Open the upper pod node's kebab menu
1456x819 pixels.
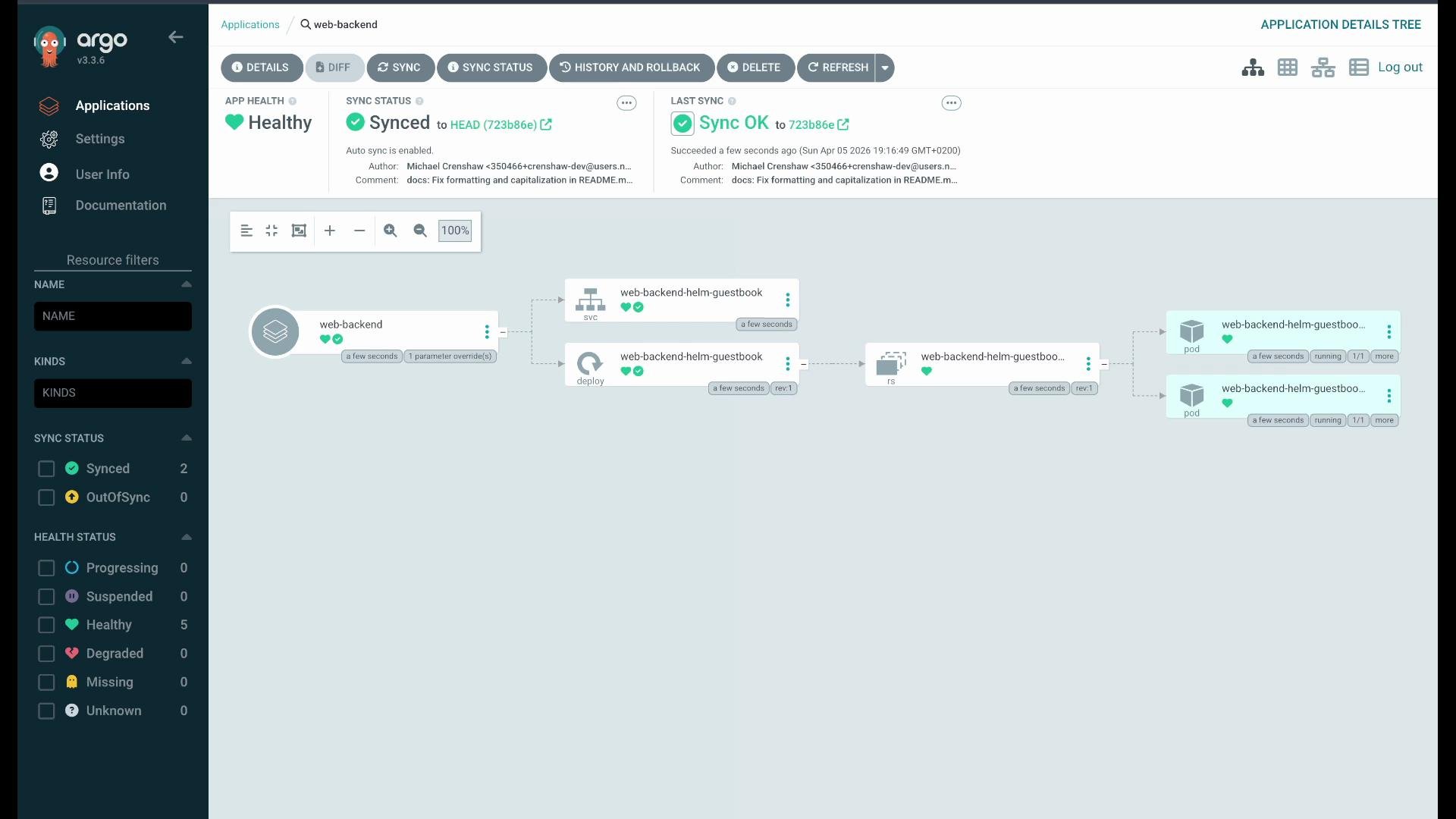[1389, 332]
